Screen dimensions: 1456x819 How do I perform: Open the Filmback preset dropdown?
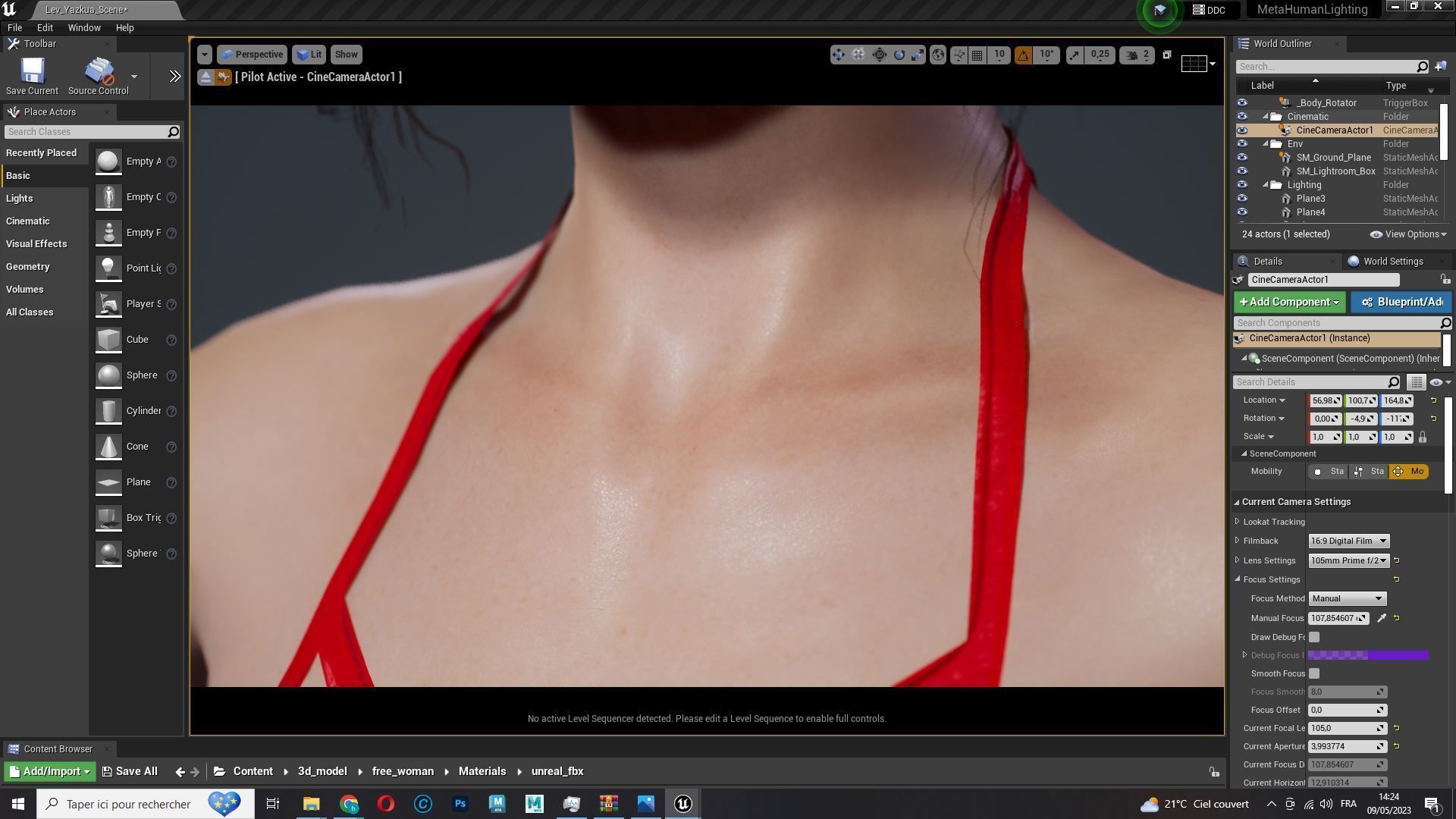[x=1348, y=541]
